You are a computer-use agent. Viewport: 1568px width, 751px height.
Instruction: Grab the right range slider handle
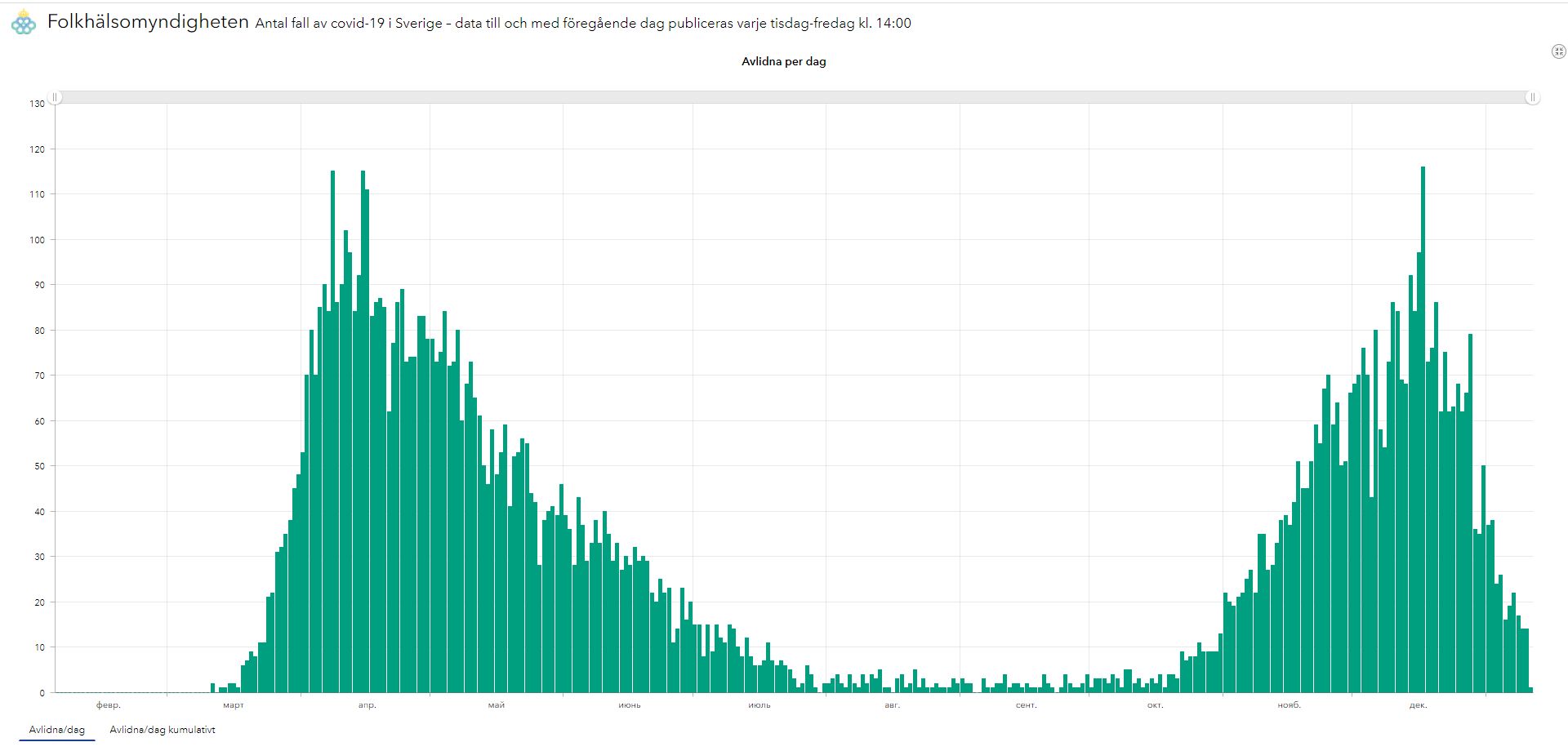(1533, 97)
